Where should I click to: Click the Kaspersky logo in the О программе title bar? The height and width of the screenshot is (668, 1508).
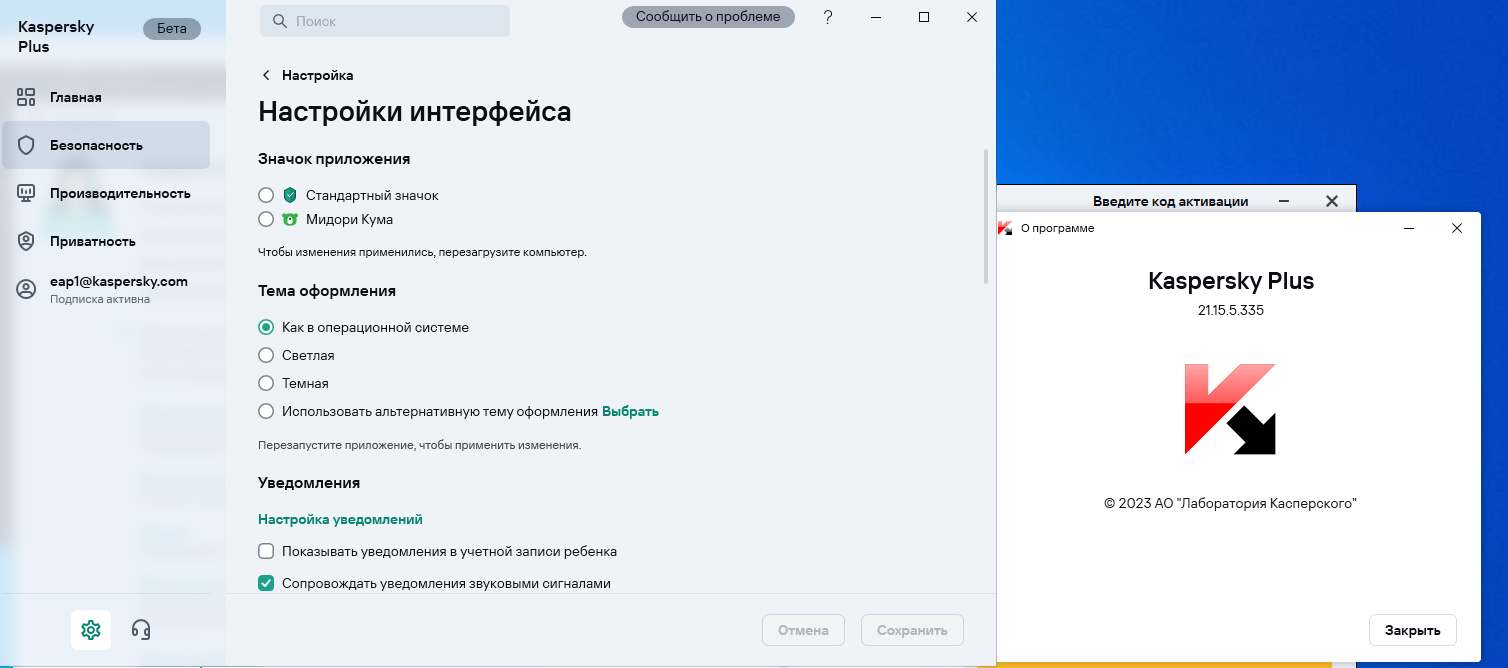click(1005, 228)
